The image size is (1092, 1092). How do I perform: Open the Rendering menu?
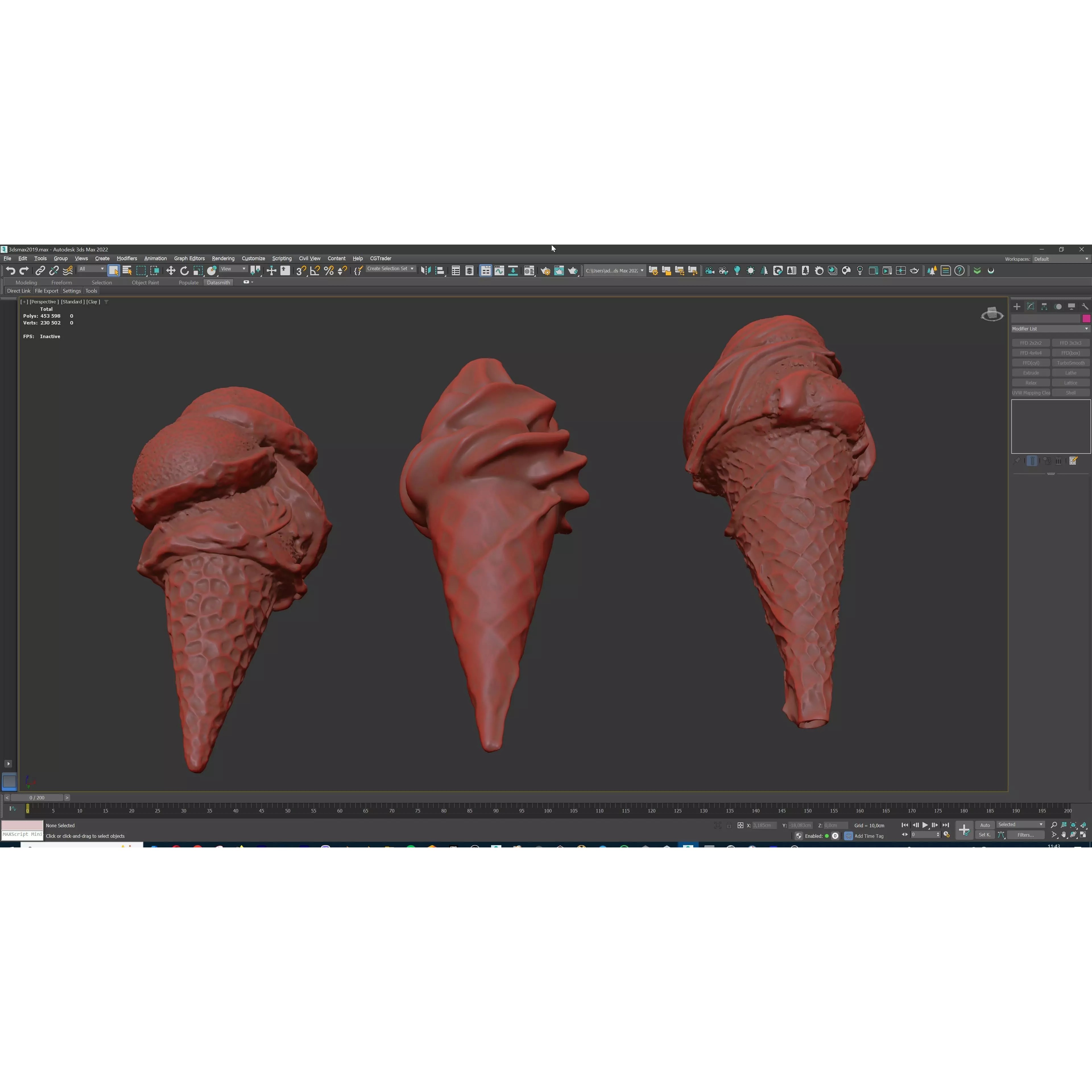pos(223,258)
